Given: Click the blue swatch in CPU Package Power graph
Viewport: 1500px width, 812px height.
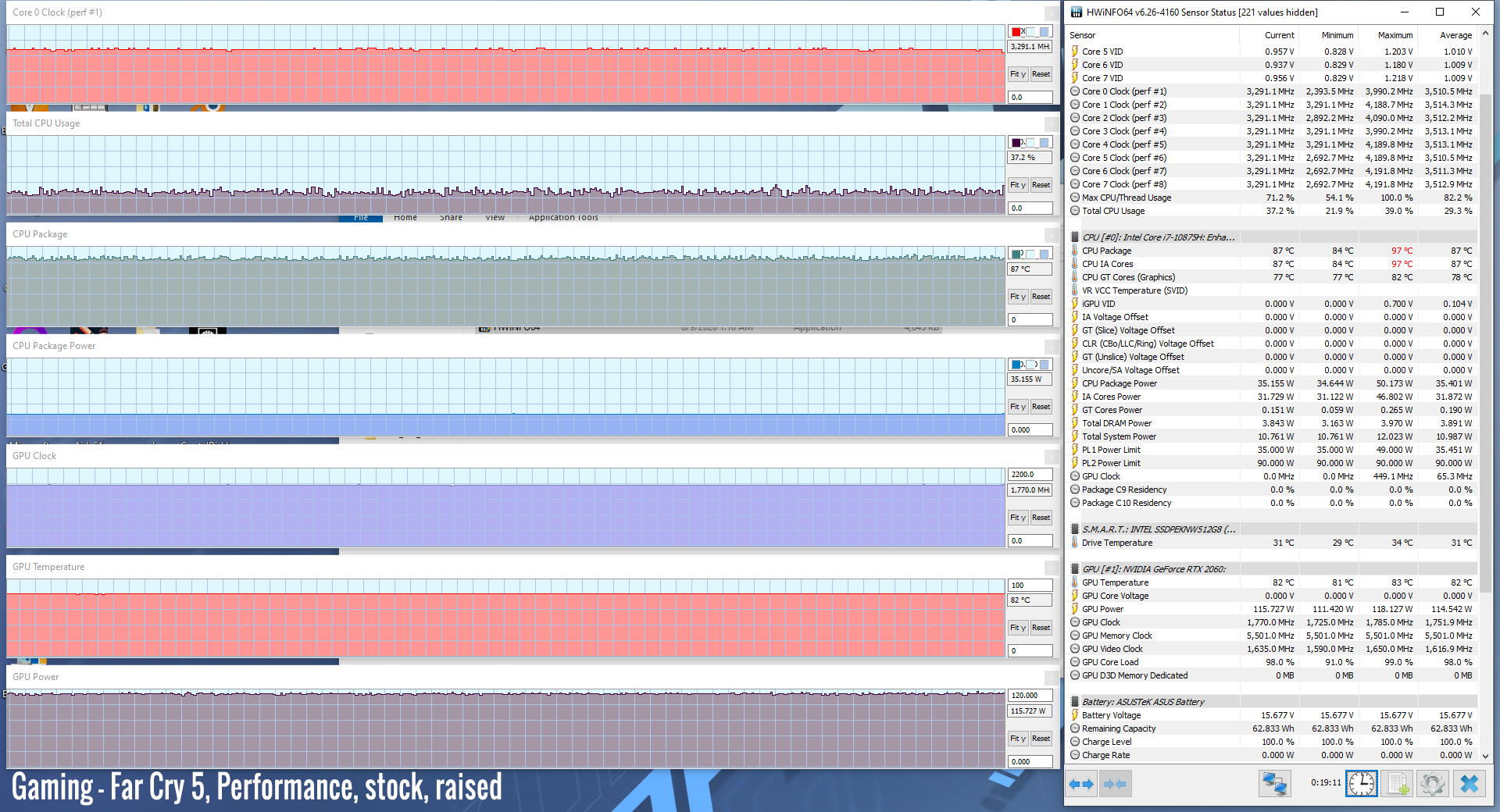Looking at the screenshot, I should 1016,365.
